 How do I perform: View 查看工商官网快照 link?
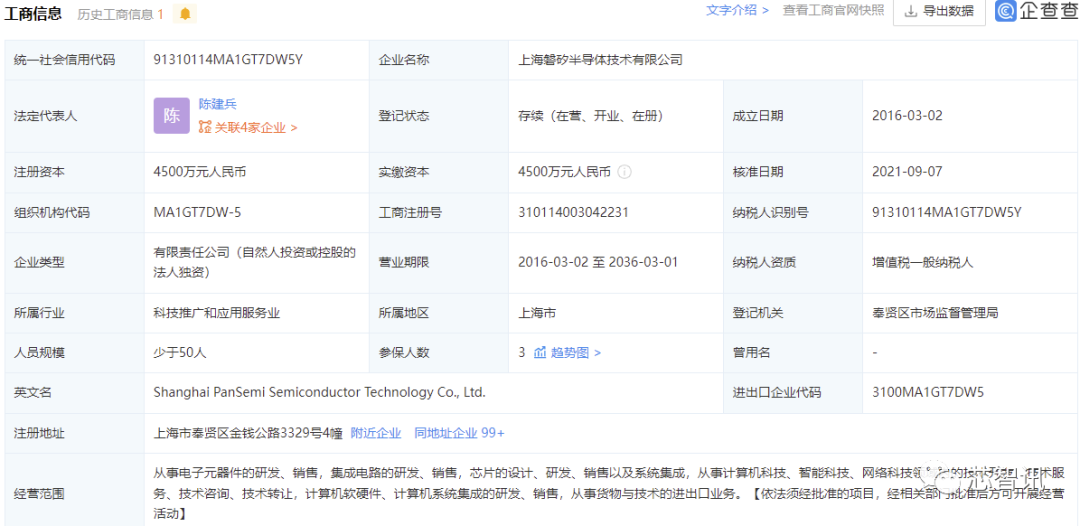(832, 10)
